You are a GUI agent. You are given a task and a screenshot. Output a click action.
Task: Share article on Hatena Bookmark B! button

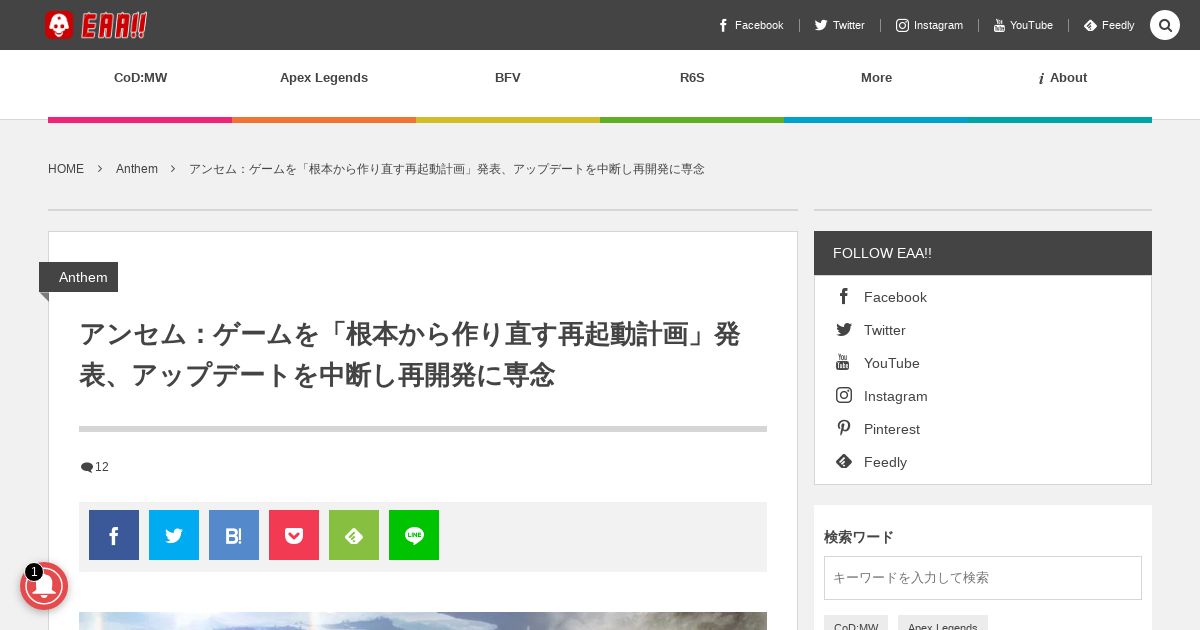pyautogui.click(x=234, y=535)
